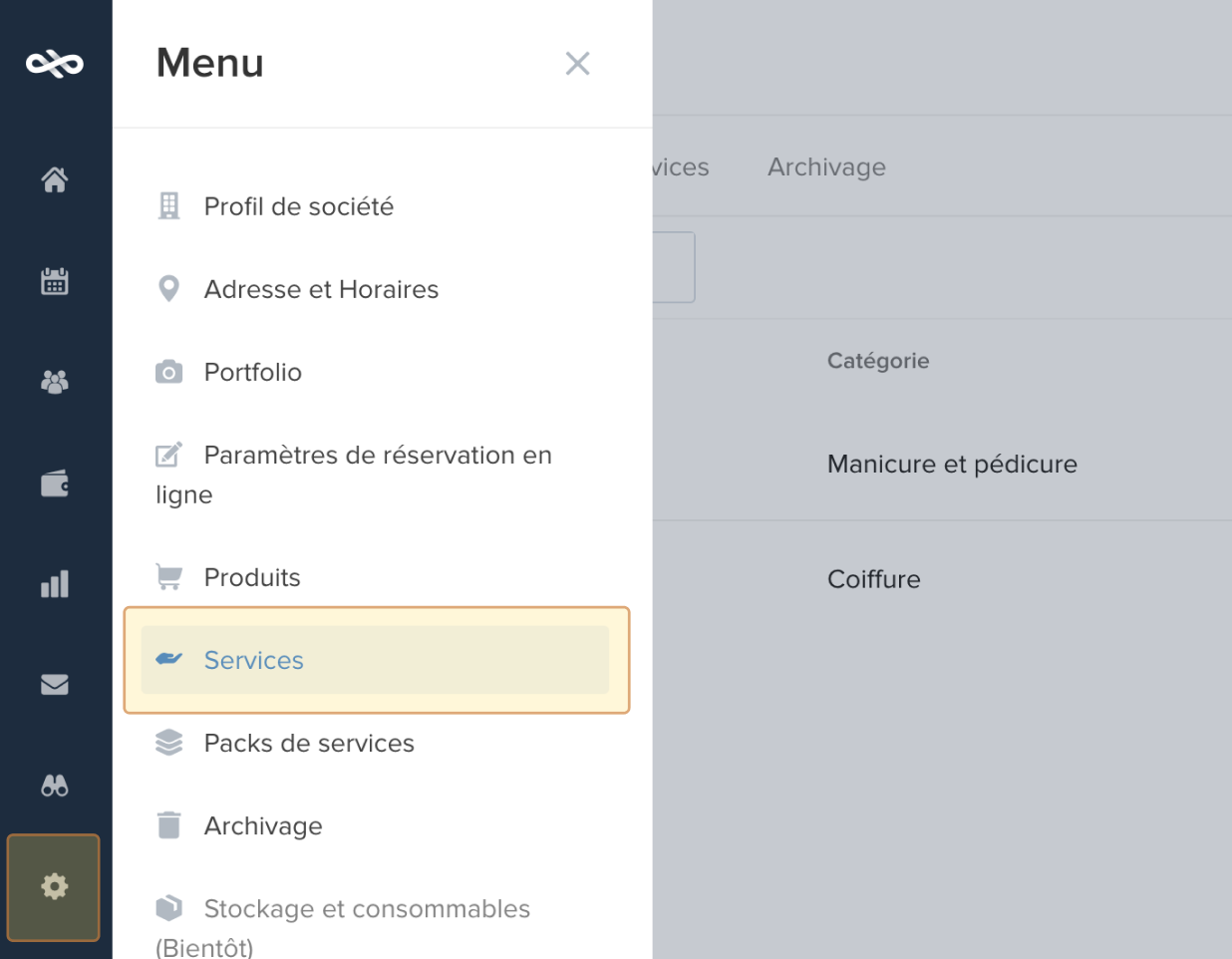Image resolution: width=1232 pixels, height=959 pixels.
Task: Close the Menu panel
Action: click(x=577, y=64)
